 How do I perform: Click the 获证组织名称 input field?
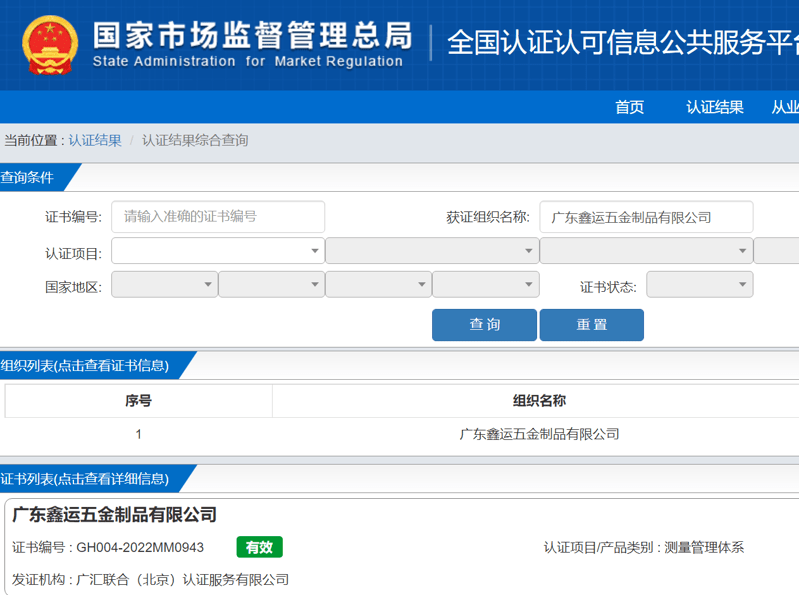[646, 217]
